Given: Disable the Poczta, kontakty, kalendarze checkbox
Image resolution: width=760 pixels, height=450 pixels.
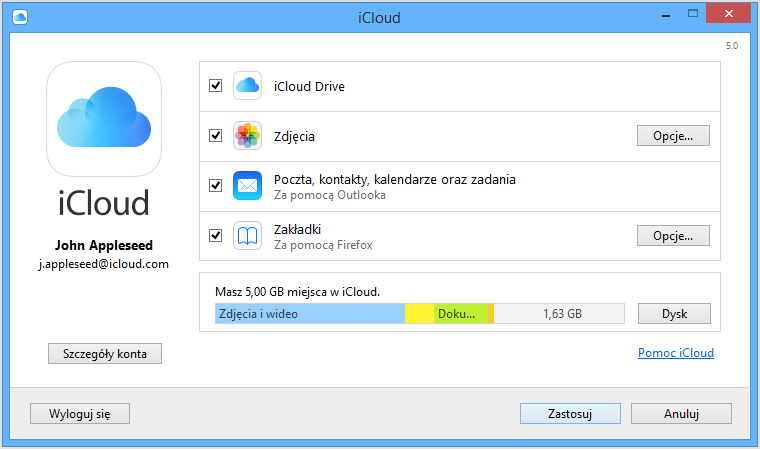Looking at the screenshot, I should pos(215,186).
